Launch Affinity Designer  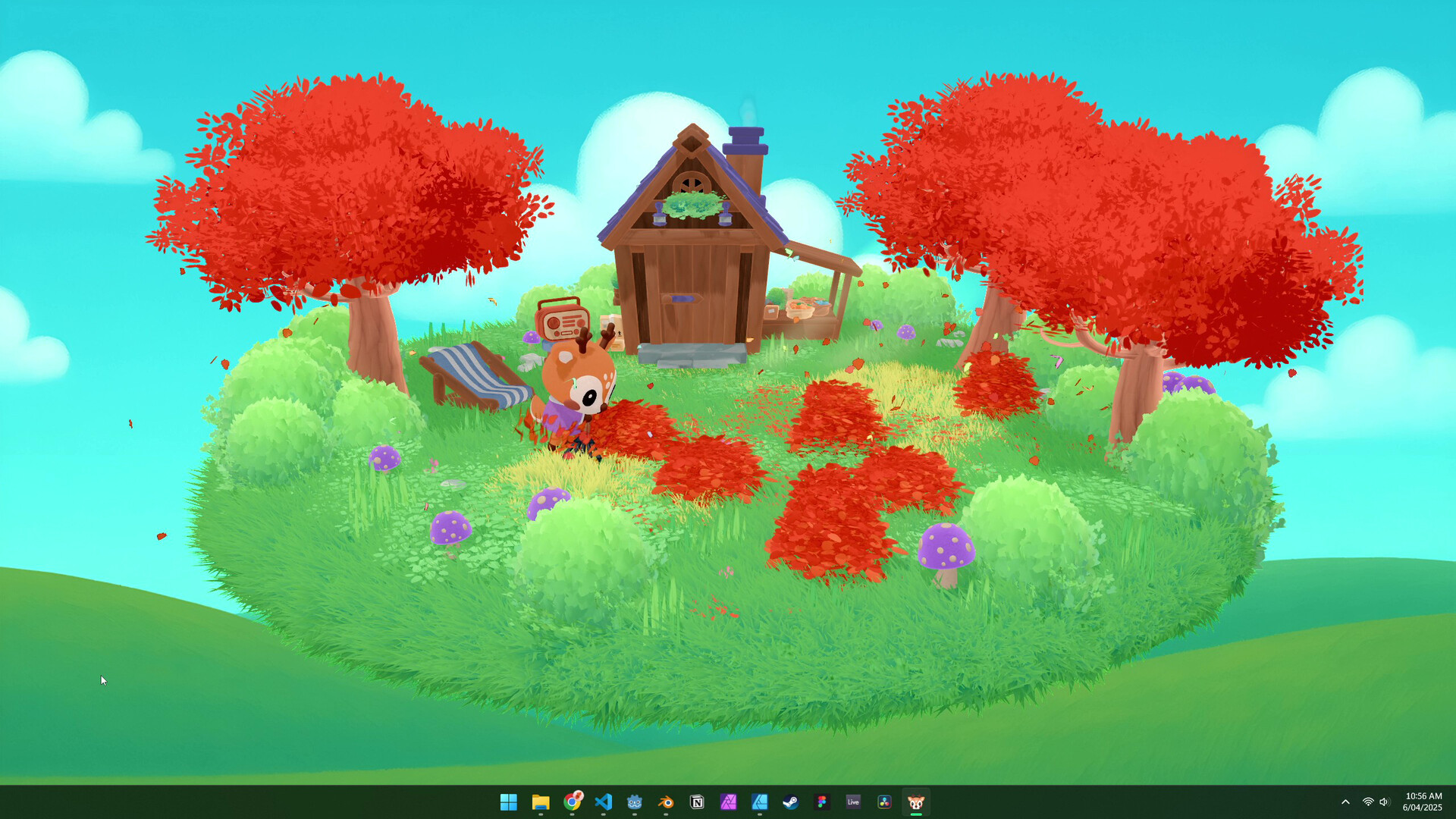pos(760,802)
